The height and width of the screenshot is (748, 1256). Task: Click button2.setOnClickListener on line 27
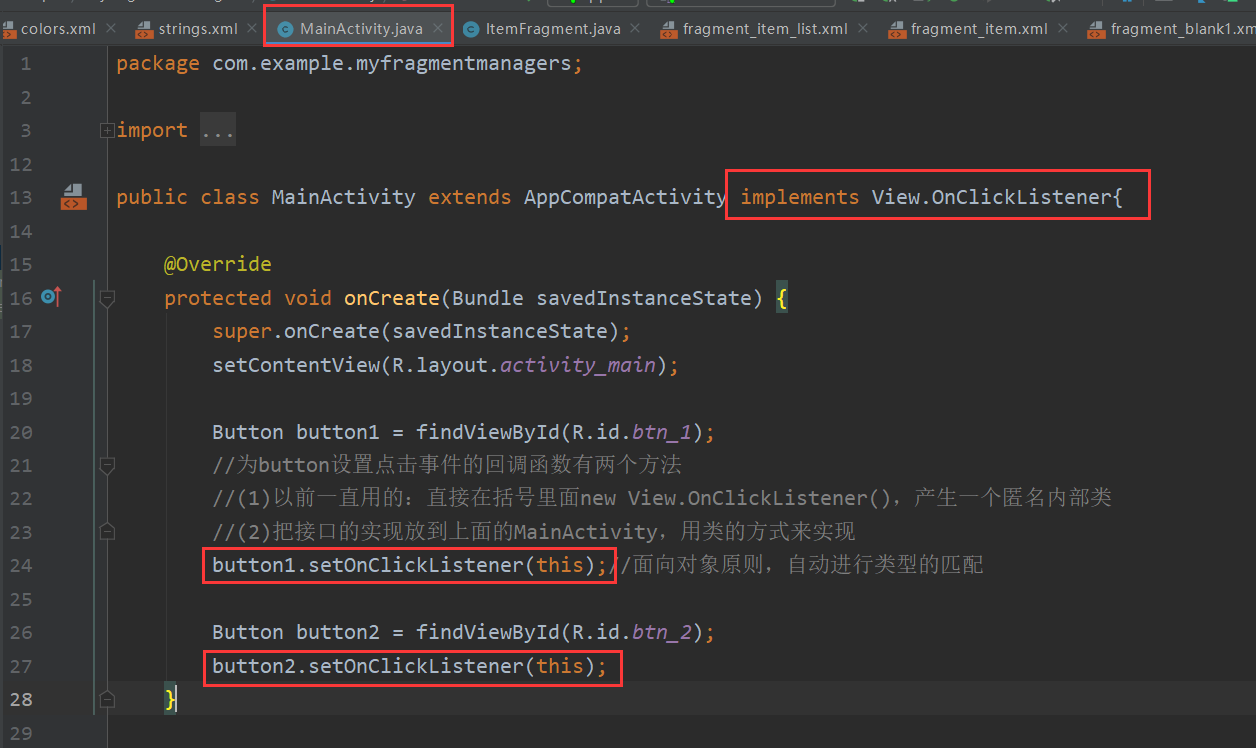tap(368, 665)
